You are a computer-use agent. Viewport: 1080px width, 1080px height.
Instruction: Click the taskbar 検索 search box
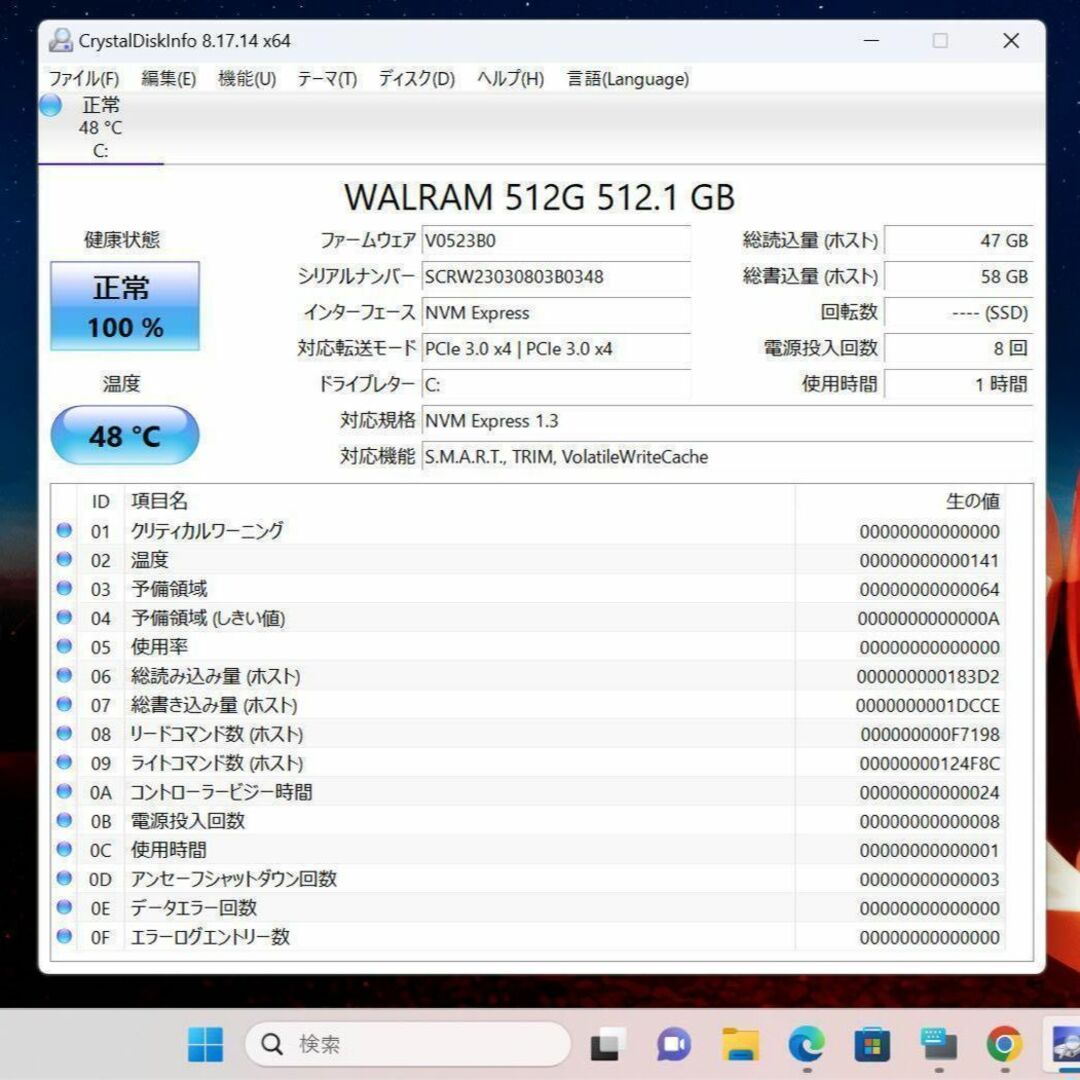pyautogui.click(x=408, y=1044)
